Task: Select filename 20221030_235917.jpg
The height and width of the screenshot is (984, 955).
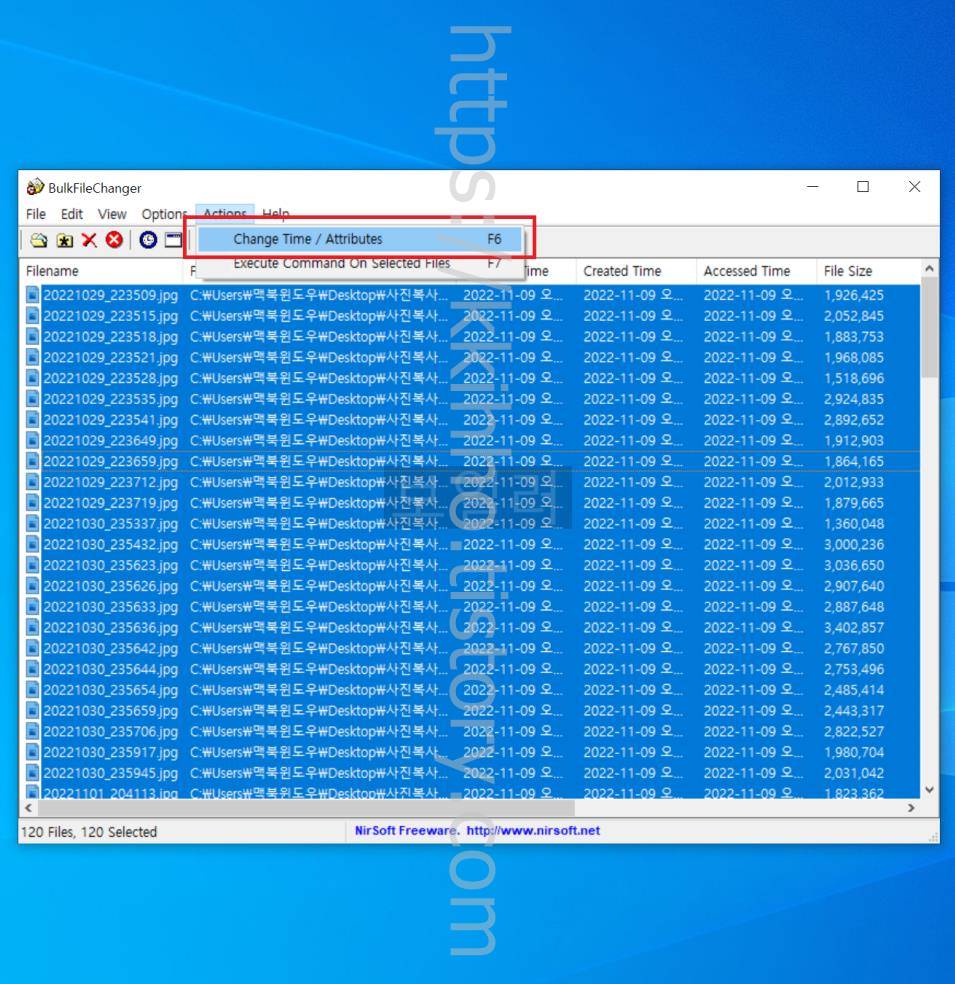Action: [x=110, y=752]
